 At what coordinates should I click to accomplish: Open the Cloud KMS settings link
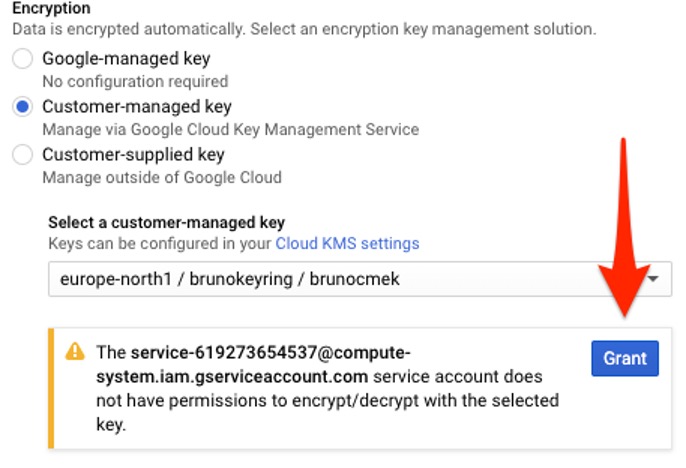point(347,244)
